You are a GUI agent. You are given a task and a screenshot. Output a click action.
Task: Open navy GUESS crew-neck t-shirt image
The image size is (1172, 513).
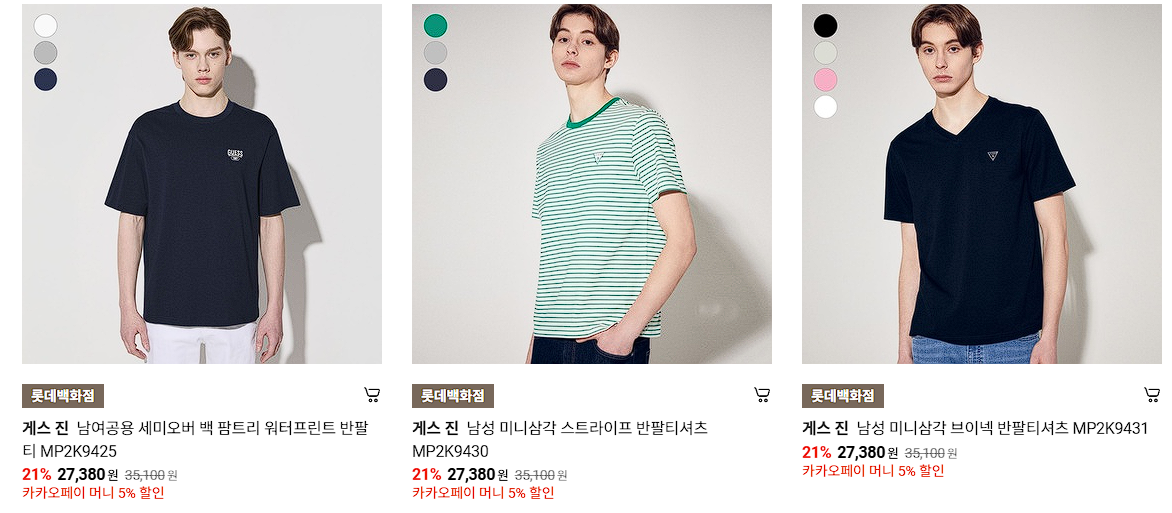point(202,184)
